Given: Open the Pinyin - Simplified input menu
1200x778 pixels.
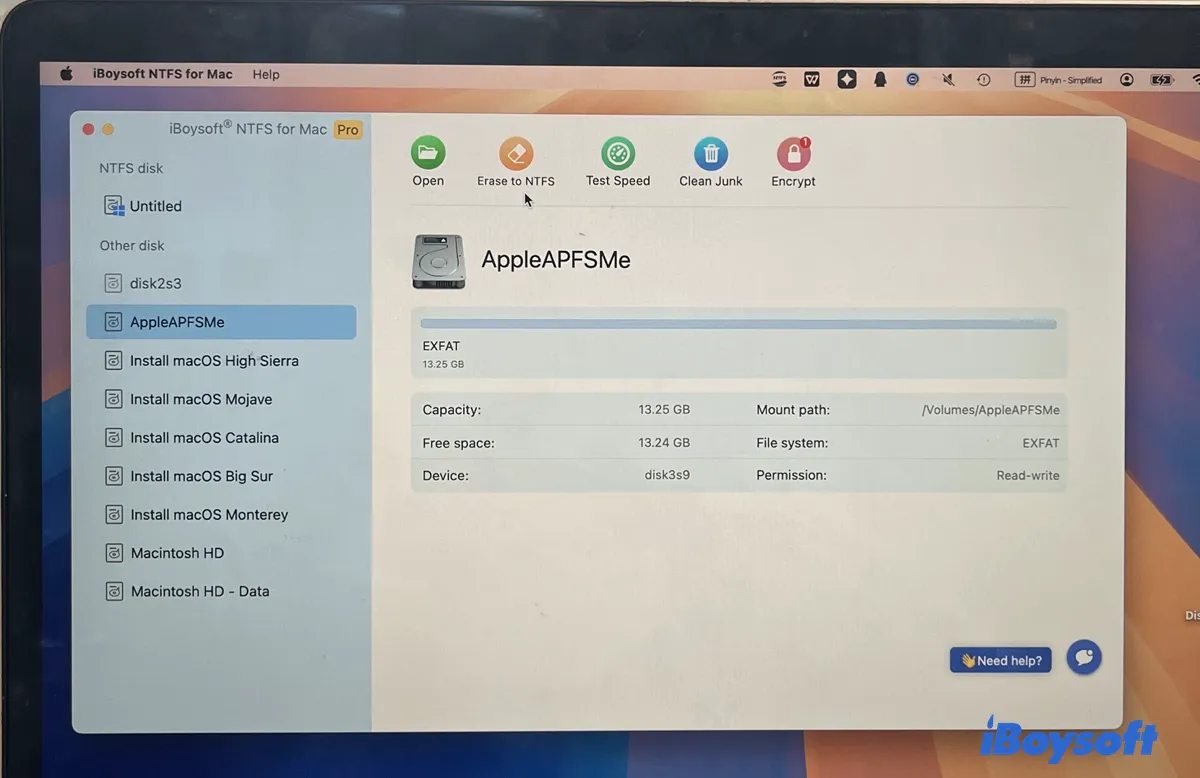Looking at the screenshot, I should [x=1059, y=79].
